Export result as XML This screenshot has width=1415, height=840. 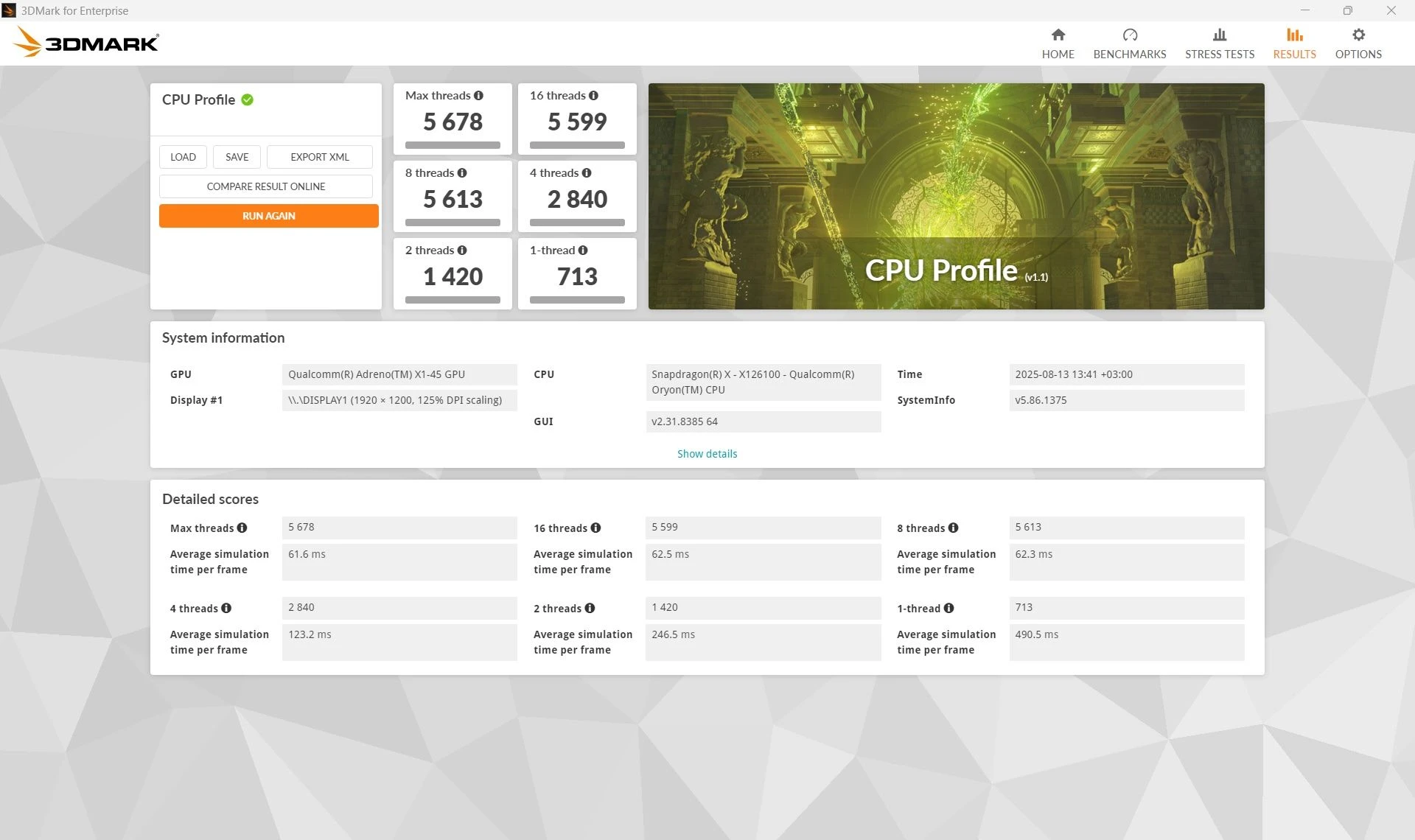pos(319,157)
